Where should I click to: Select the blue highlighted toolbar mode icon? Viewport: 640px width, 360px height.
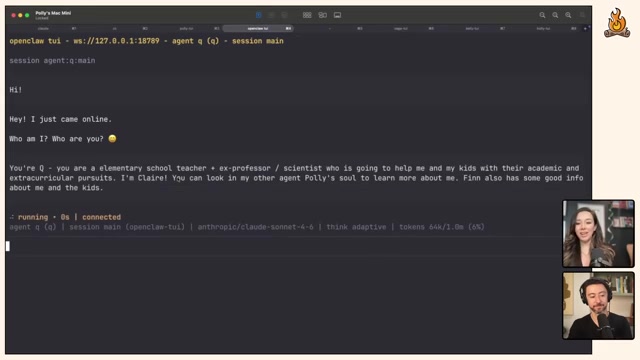click(x=258, y=15)
